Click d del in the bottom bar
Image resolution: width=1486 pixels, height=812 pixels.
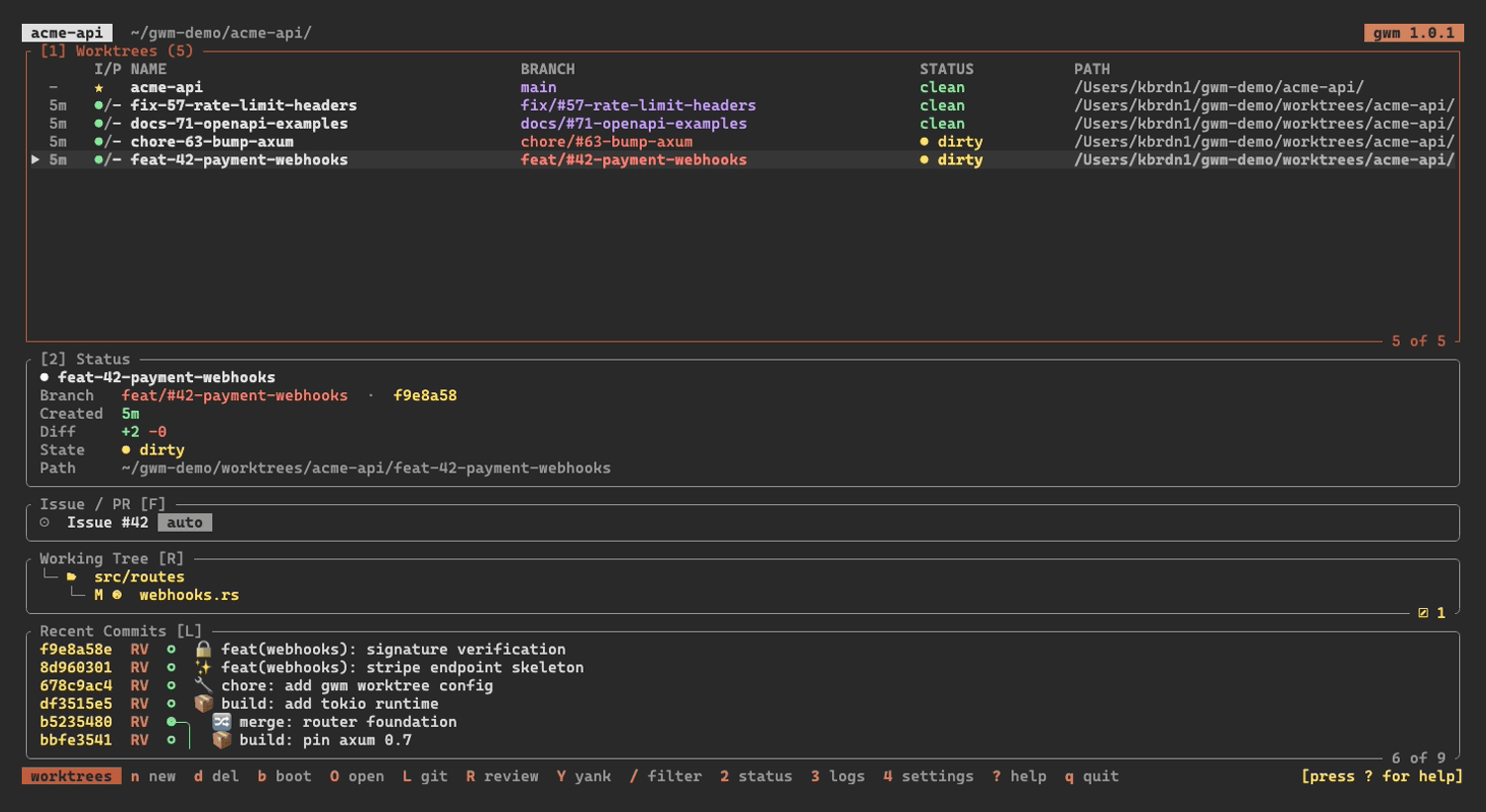tap(216, 776)
